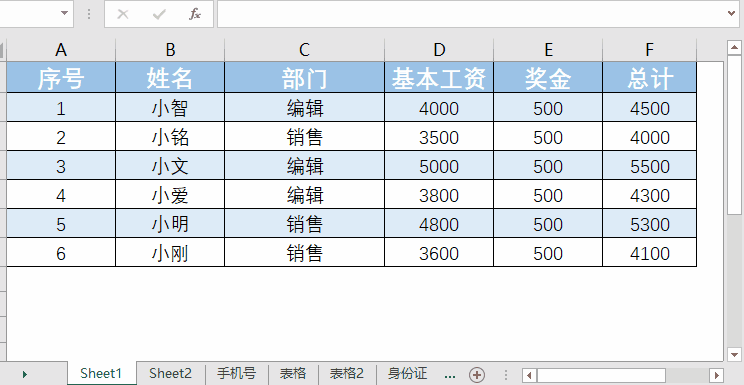Viewport: 744px width, 385px height.
Task: Click the 部门 header cell
Action: click(x=304, y=77)
